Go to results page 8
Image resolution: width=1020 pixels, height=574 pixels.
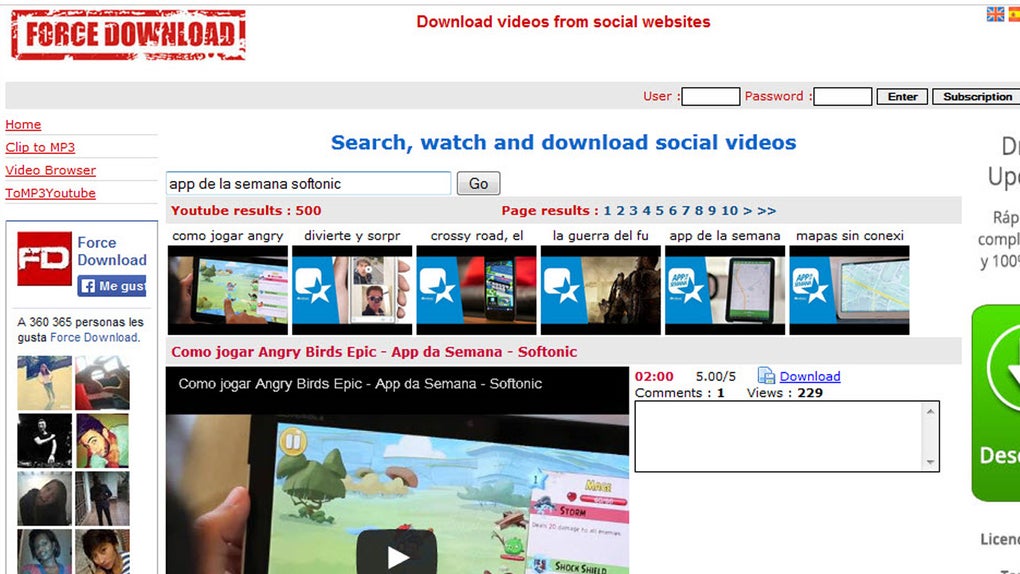(x=699, y=211)
